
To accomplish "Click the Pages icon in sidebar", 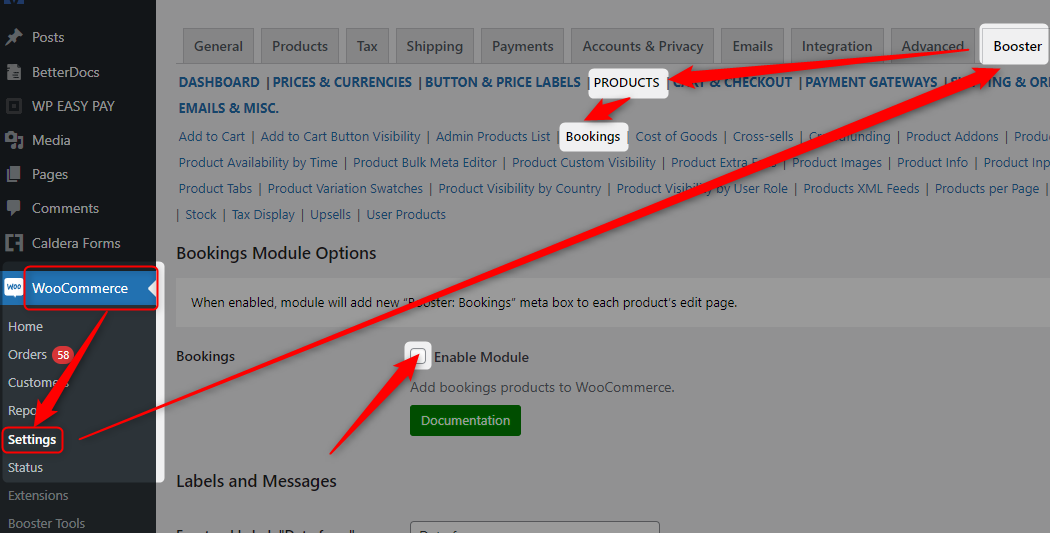I will [13, 174].
